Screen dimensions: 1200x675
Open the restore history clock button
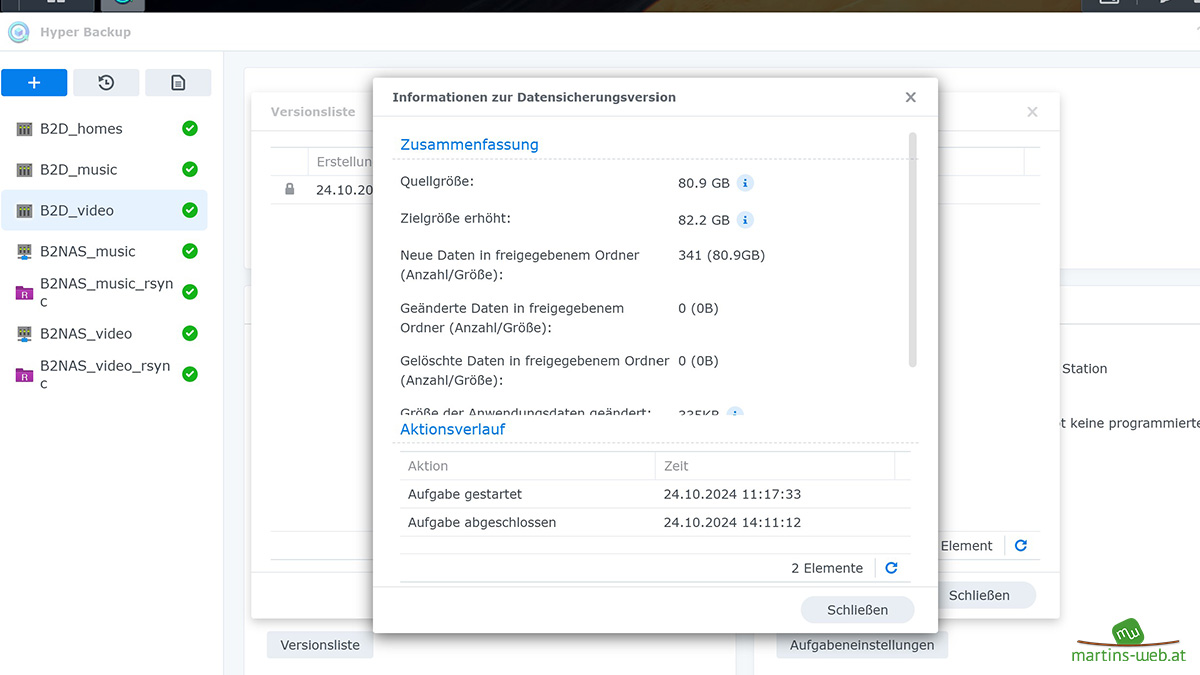click(106, 83)
